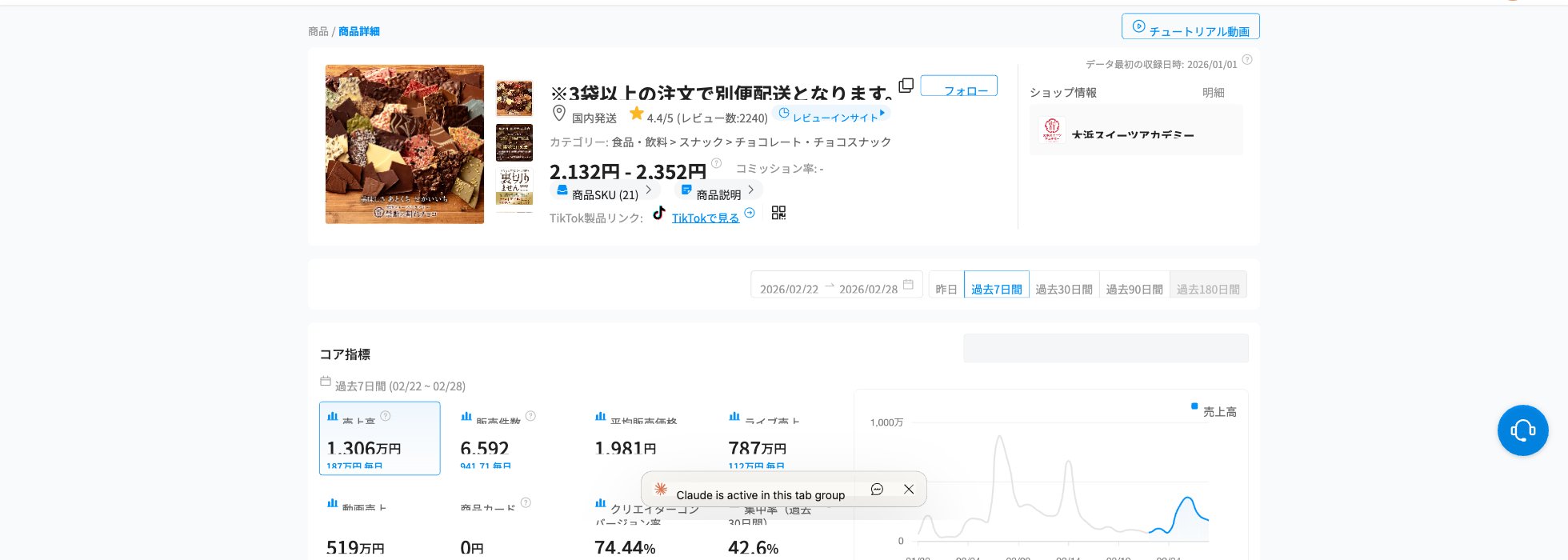The image size is (1568, 560).
Task: Copy the product title with the copy icon
Action: pyautogui.click(x=906, y=85)
